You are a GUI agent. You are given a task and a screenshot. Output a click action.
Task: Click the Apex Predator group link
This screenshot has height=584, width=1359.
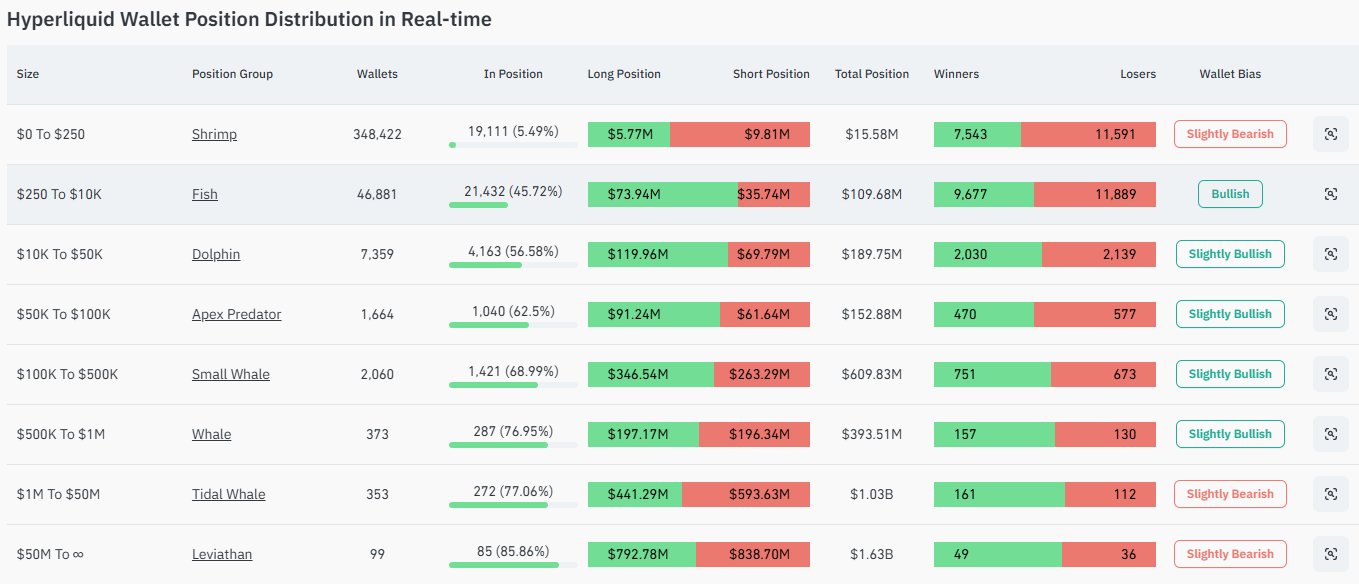coord(236,314)
